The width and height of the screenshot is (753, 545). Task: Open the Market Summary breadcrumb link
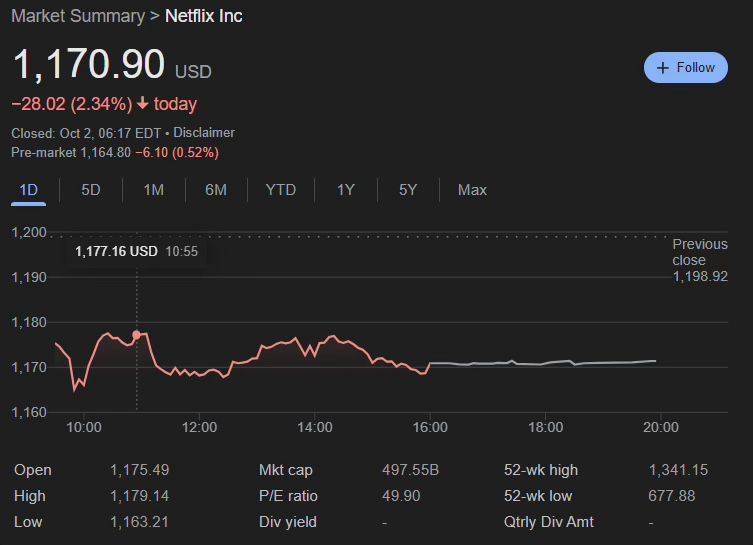click(77, 16)
